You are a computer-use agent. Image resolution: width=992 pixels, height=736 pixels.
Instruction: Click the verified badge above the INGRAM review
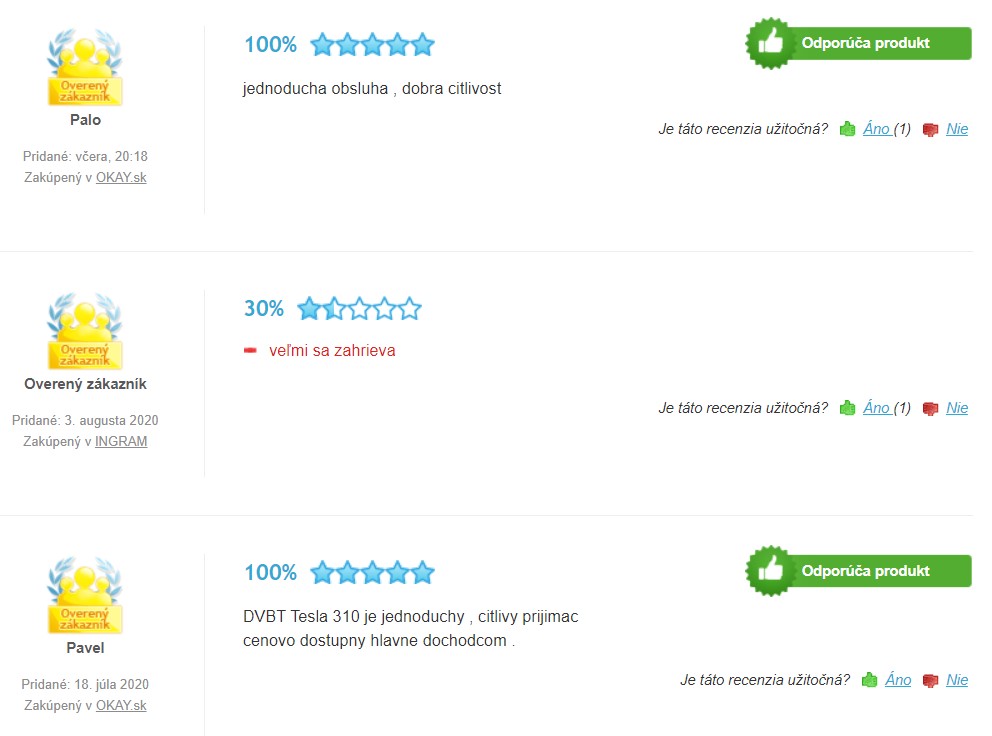tap(85, 331)
